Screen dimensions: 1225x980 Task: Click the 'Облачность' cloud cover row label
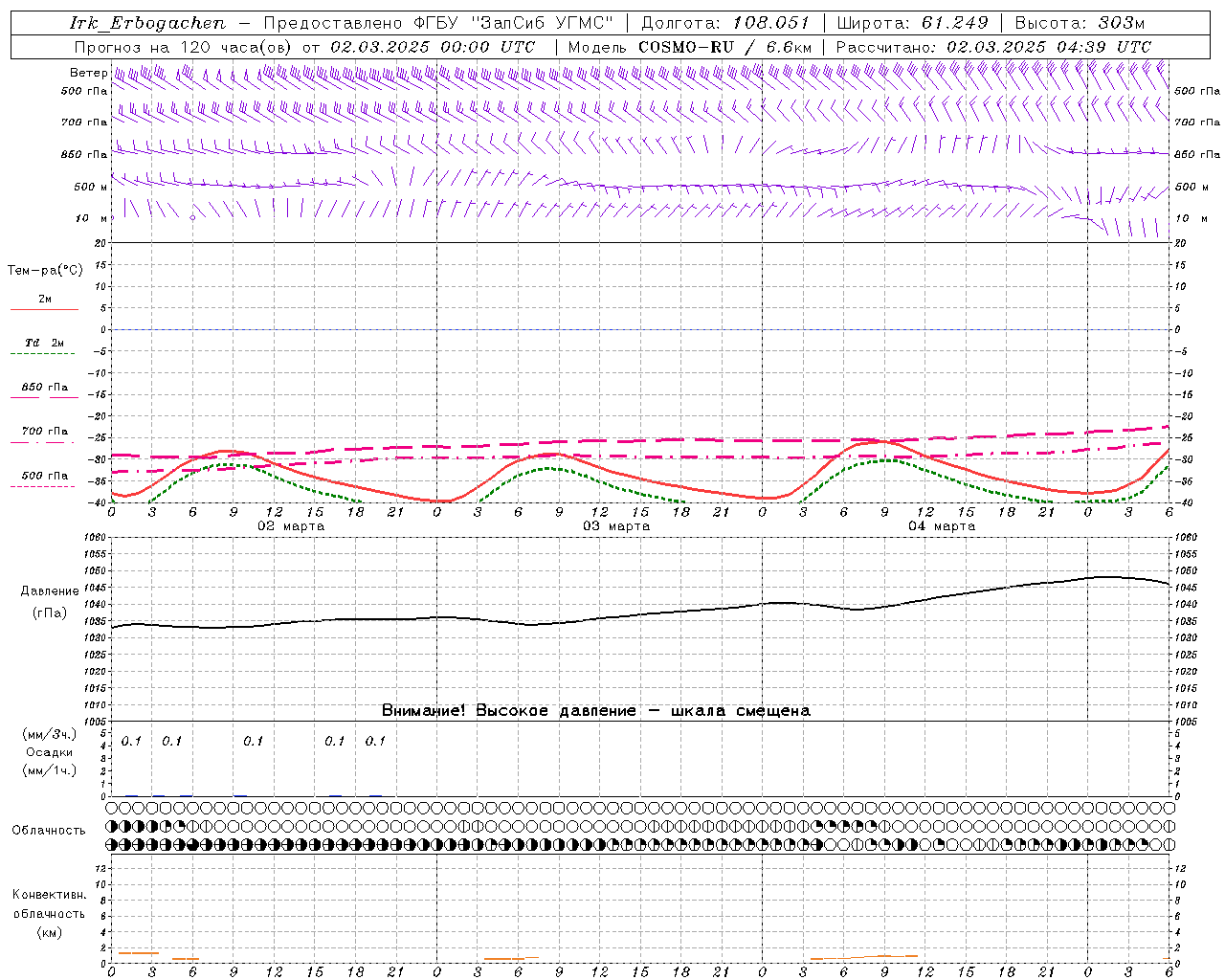click(49, 831)
